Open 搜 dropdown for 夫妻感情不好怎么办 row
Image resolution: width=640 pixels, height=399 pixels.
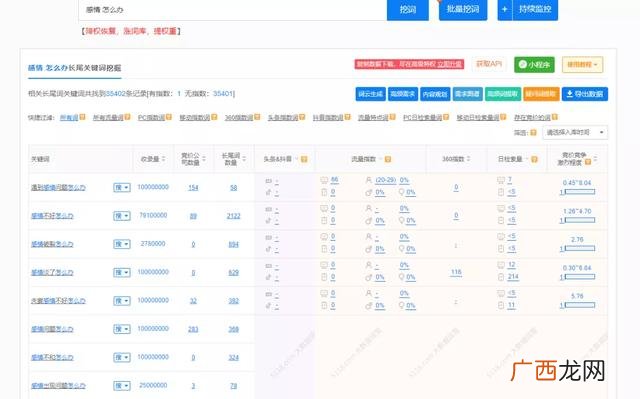[122, 301]
